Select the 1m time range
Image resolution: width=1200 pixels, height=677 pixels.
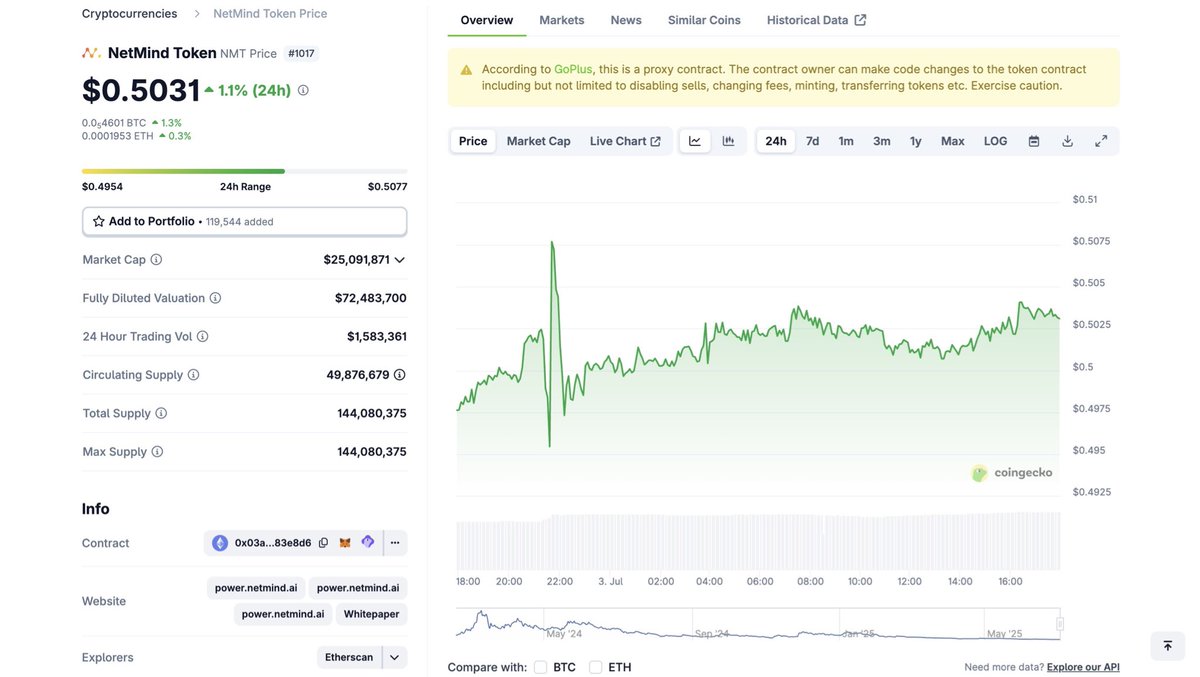click(x=846, y=141)
